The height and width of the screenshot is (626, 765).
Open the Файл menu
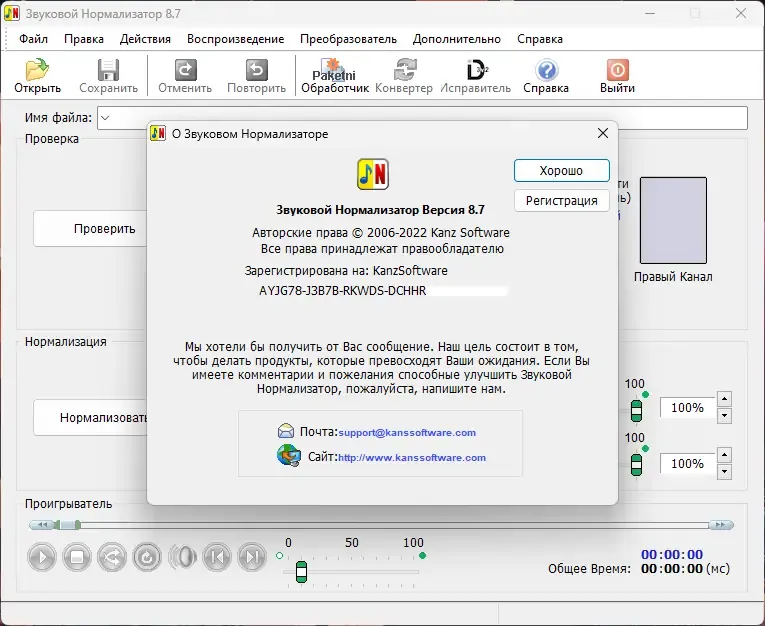tap(34, 39)
